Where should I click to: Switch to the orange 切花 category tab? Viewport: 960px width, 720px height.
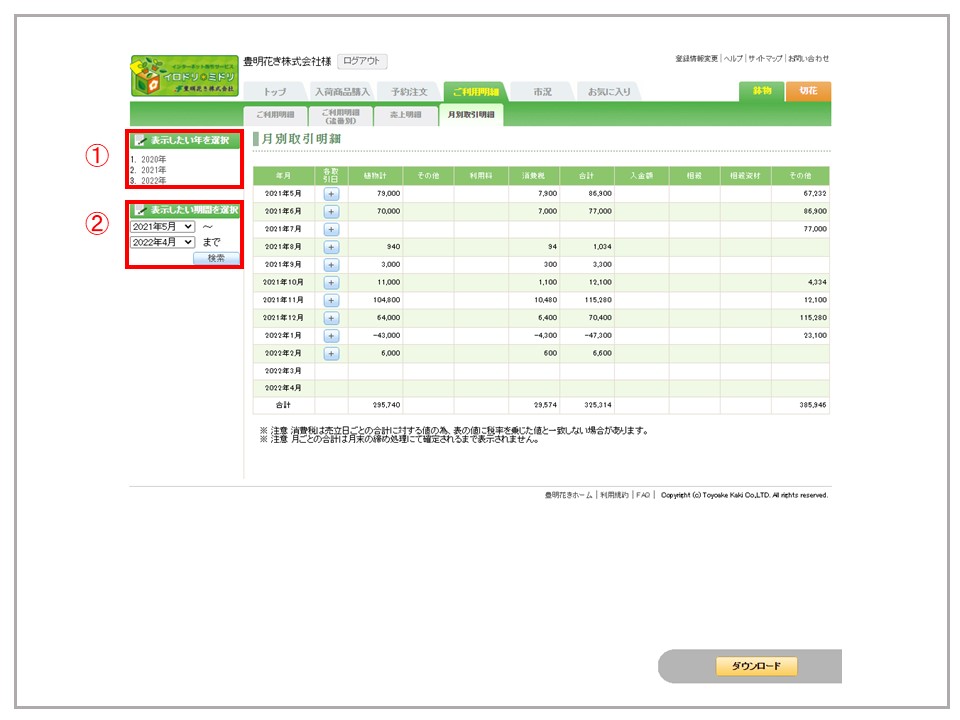[x=808, y=91]
